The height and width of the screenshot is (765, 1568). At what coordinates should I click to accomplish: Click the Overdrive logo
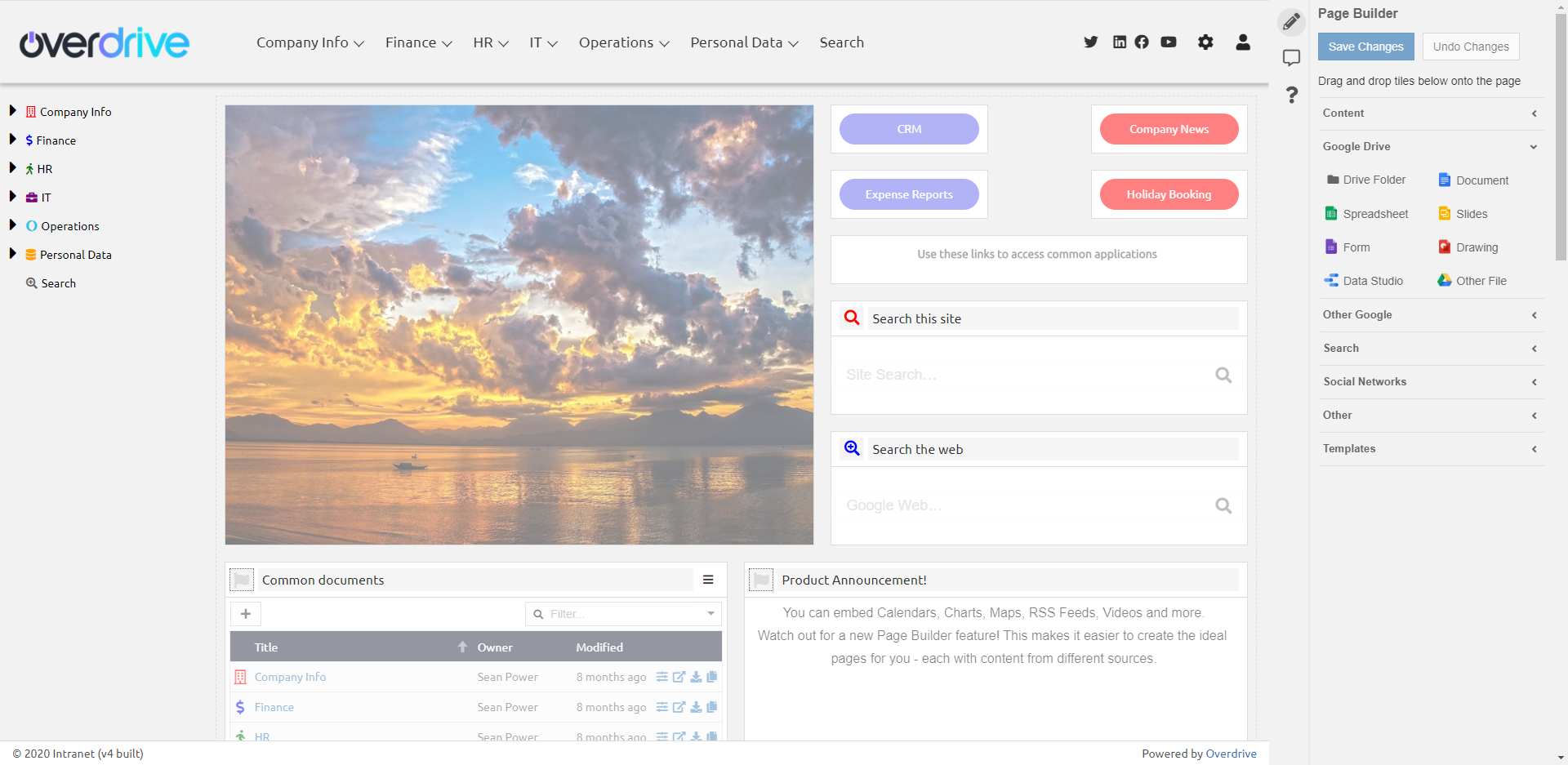point(105,42)
